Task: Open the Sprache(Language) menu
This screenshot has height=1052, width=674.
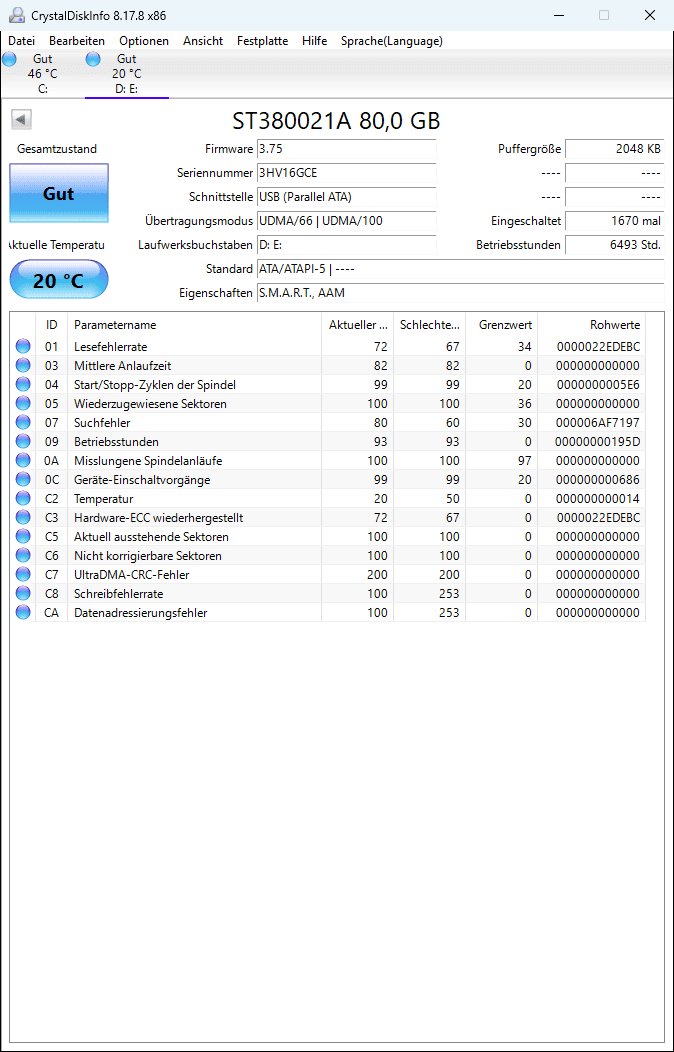Action: click(x=392, y=41)
